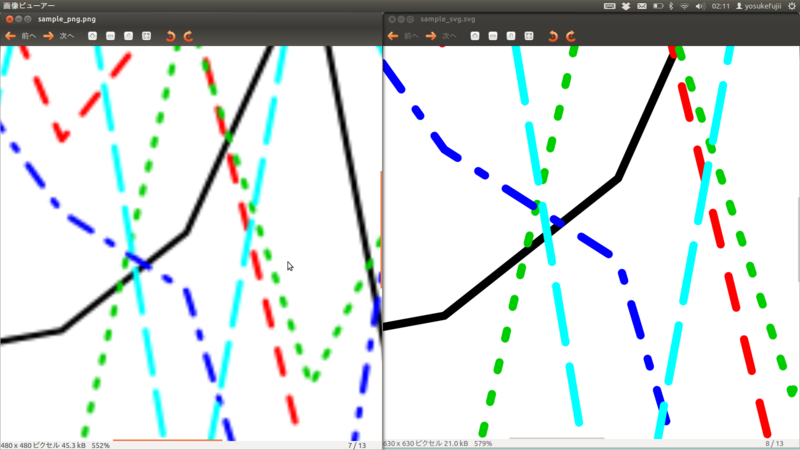Open the clock showing 02:11
This screenshot has height=450, width=800.
tap(720, 6)
